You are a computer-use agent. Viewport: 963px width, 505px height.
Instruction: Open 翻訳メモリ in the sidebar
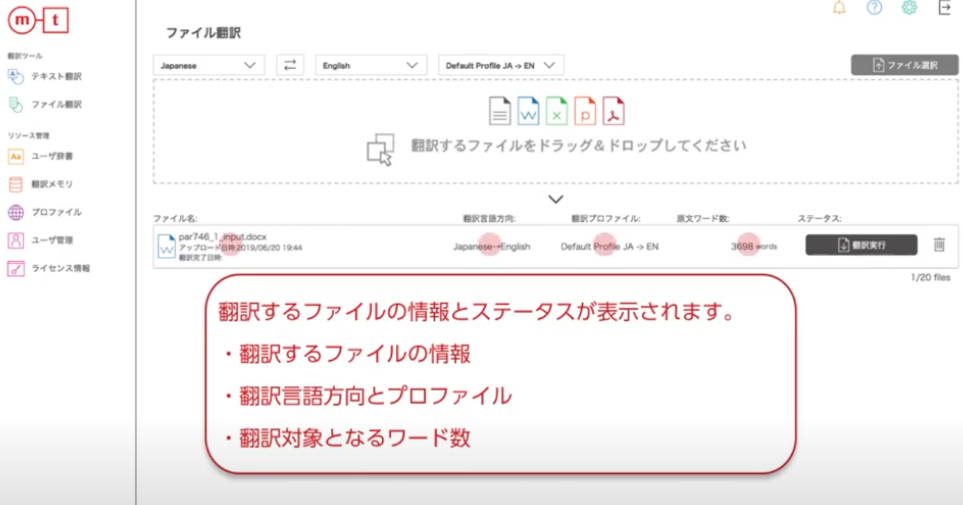pos(52,184)
